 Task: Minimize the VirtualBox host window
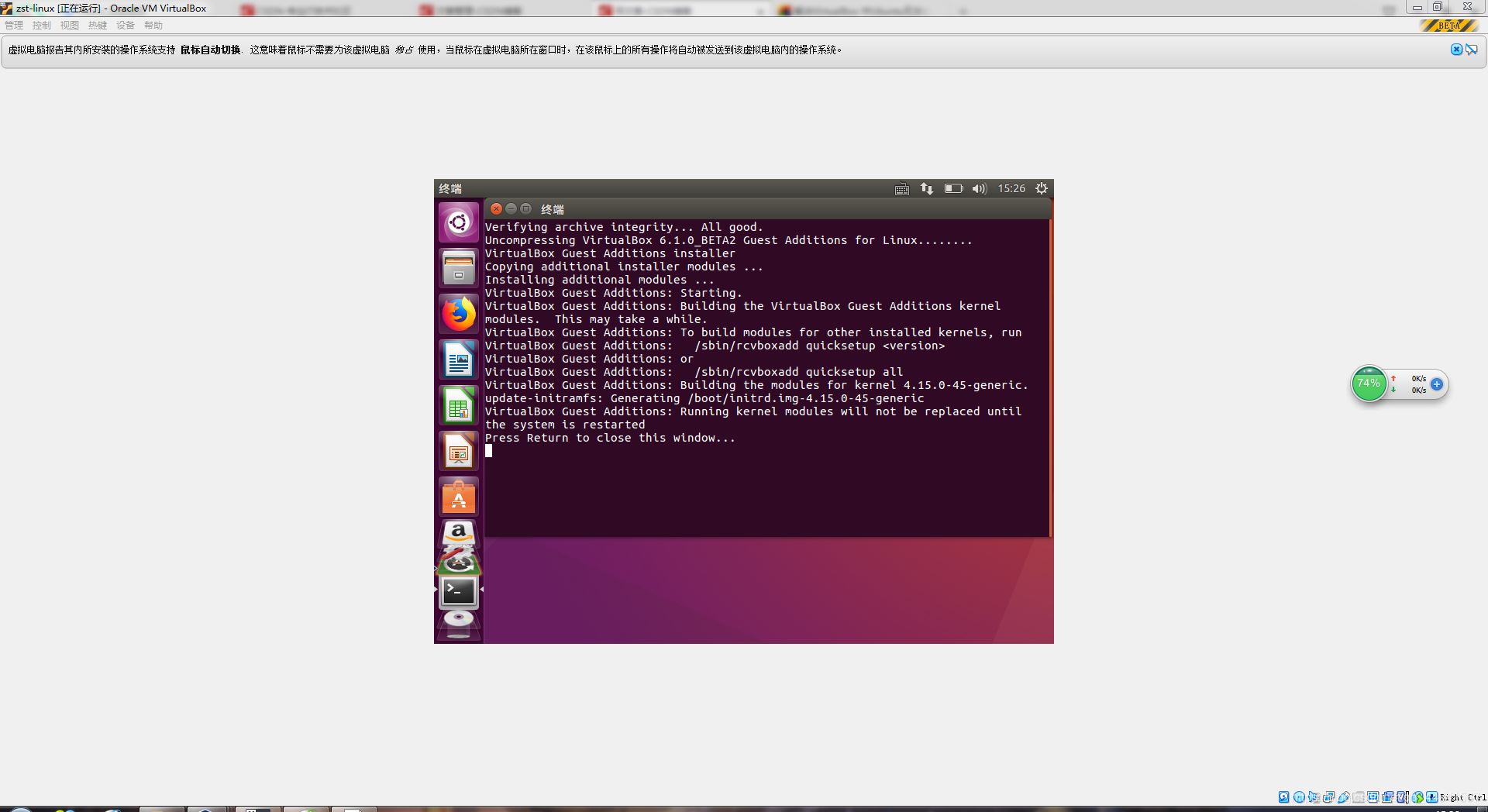pyautogui.click(x=1417, y=7)
